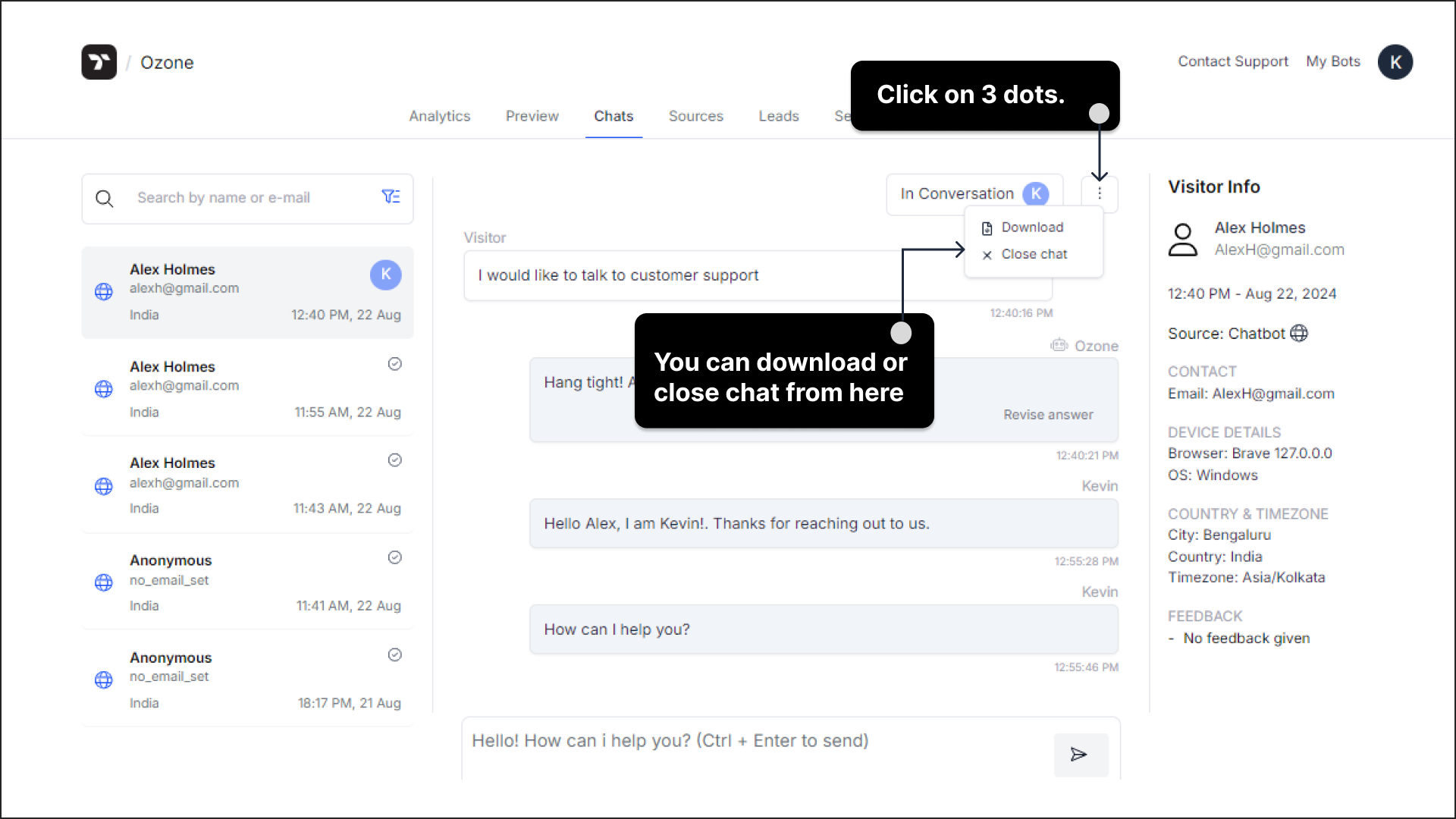Click 'Browser: Brave 127.0.0.0' text
The height and width of the screenshot is (819, 1456).
pos(1250,453)
